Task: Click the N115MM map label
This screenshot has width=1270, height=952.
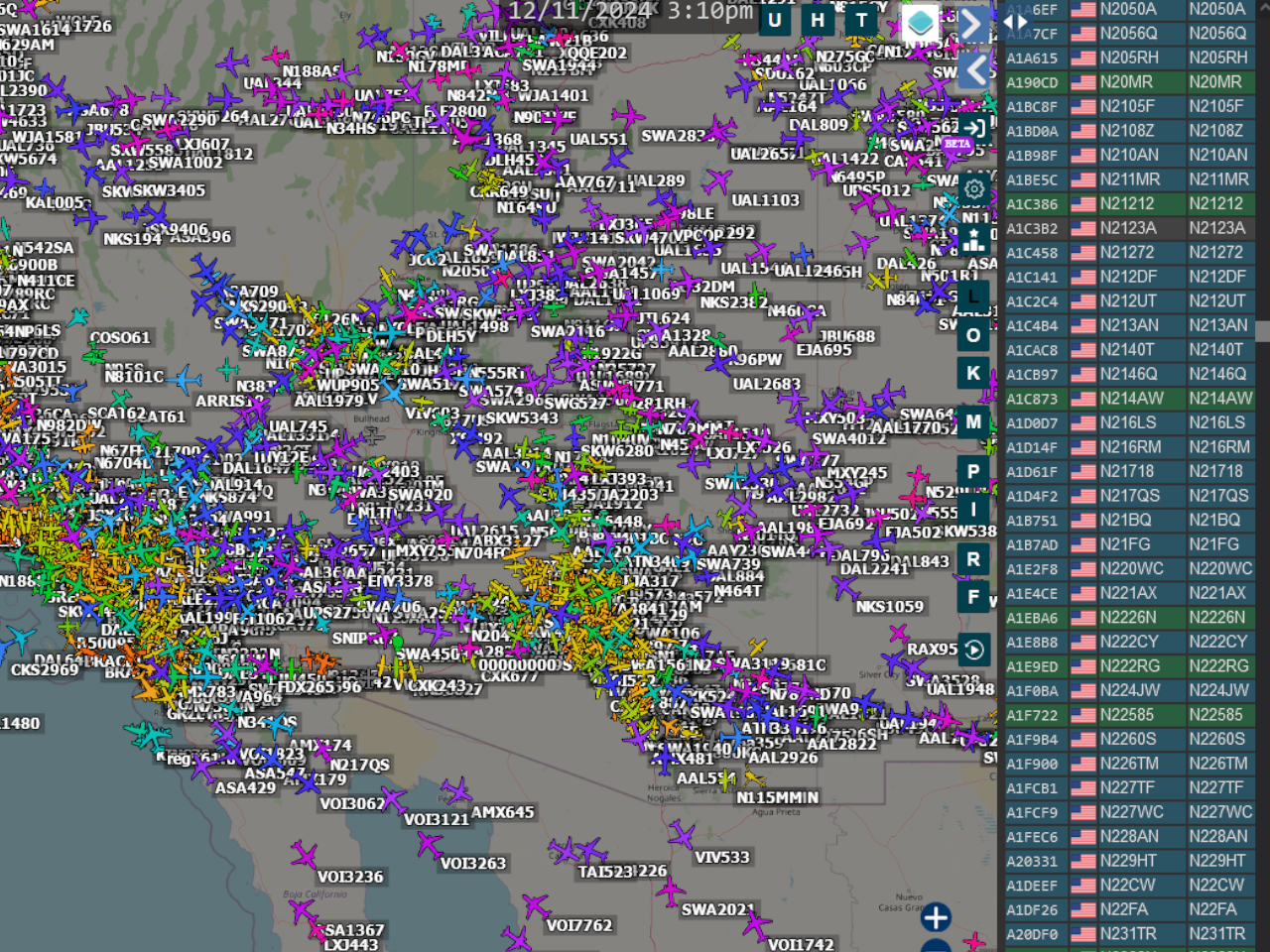Action: (x=769, y=797)
